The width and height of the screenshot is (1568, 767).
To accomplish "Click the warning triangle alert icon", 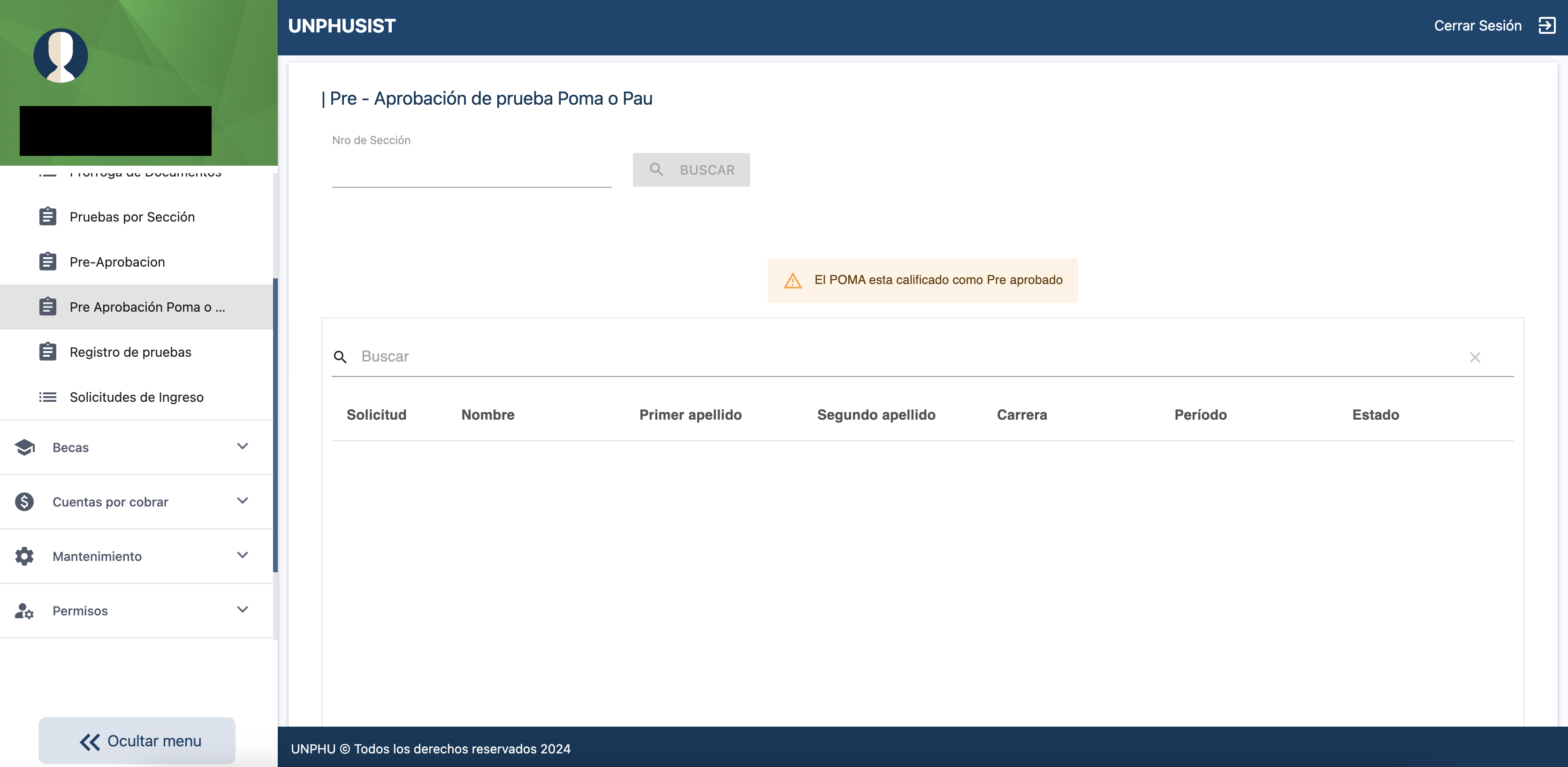I will (x=792, y=280).
